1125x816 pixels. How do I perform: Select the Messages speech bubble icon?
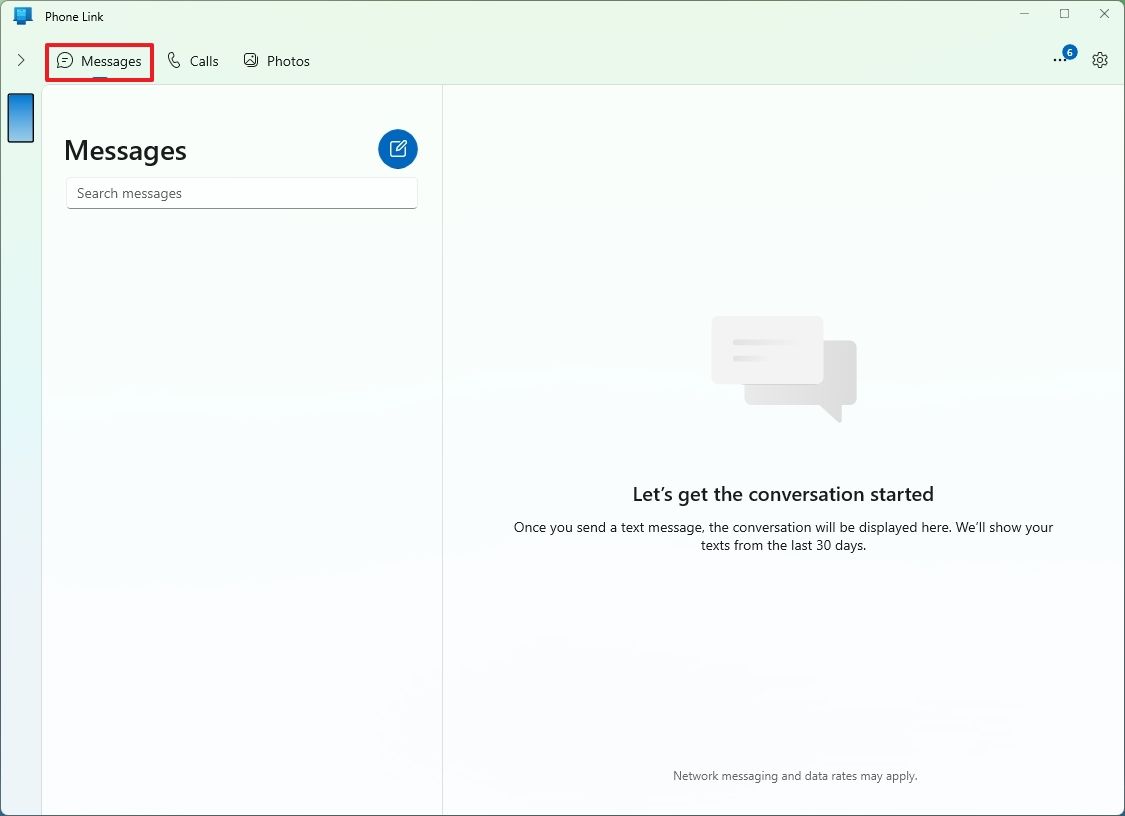tap(65, 60)
